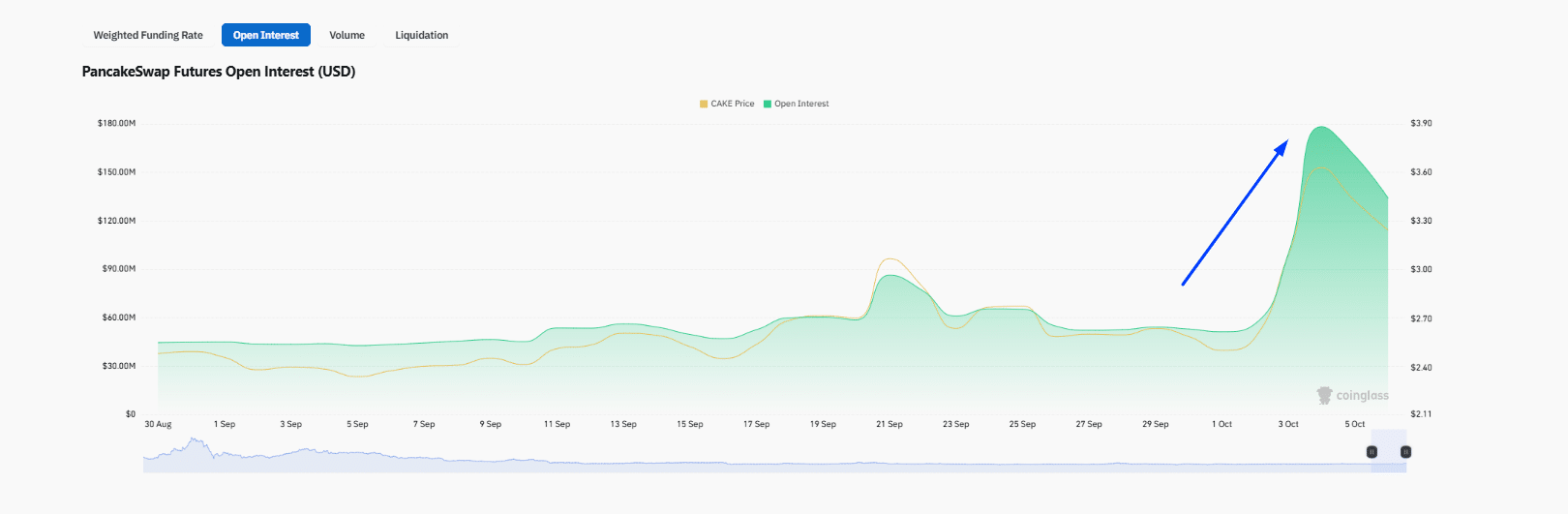Click the coinglass bull logo icon
The height and width of the screenshot is (514, 1568).
click(x=1324, y=395)
